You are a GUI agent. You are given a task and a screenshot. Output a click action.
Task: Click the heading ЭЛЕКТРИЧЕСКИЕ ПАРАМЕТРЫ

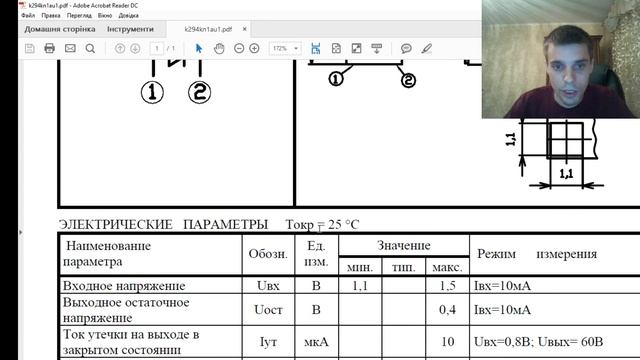coord(163,224)
